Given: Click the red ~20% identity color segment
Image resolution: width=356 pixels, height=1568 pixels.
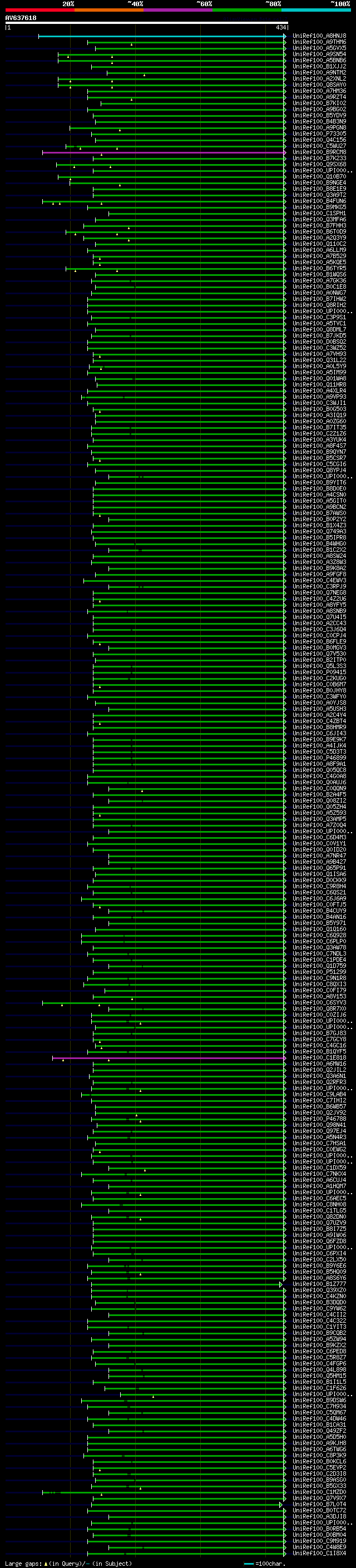Looking at the screenshot, I should [39, 11].
